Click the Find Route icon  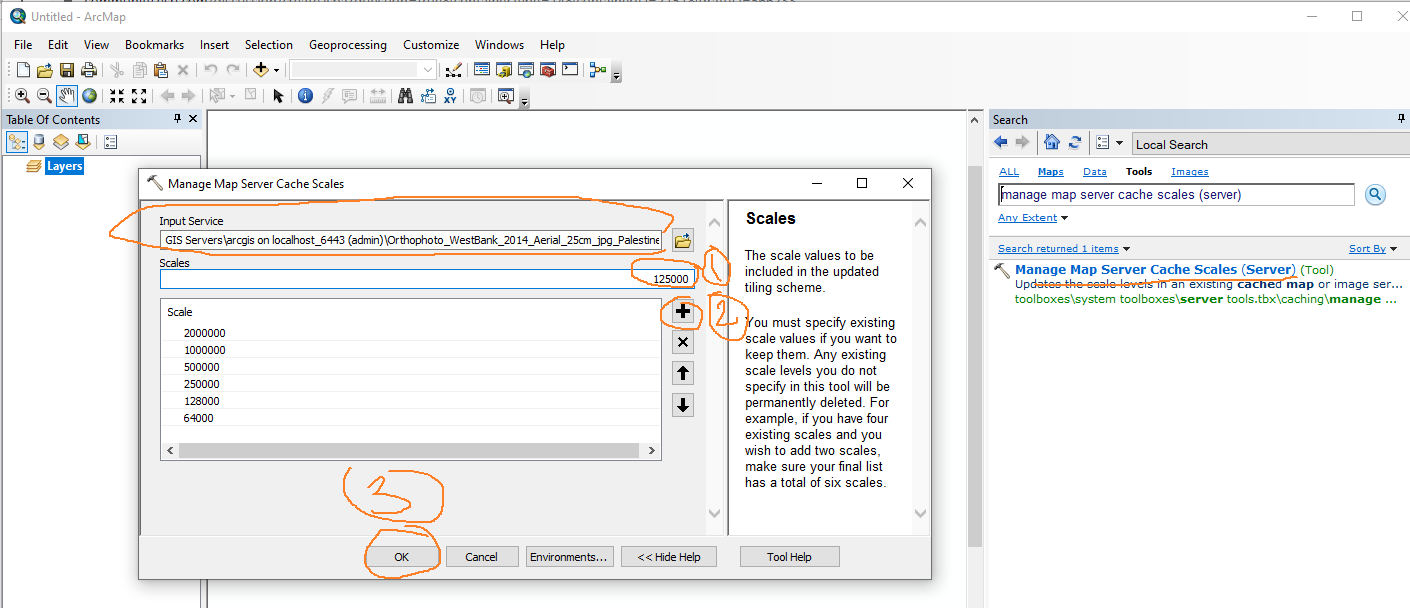[x=428, y=96]
